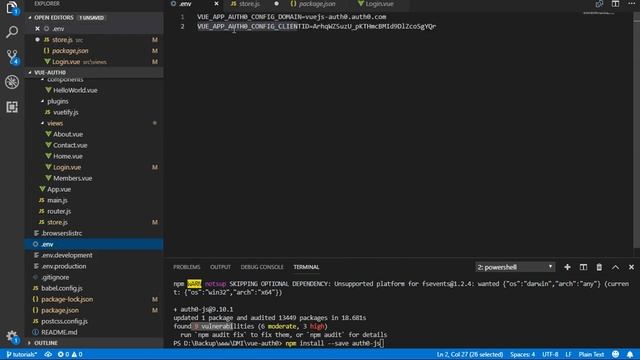Screen dimensions: 640x360
Task: Open .env.development in the file tree
Action: [67, 256]
